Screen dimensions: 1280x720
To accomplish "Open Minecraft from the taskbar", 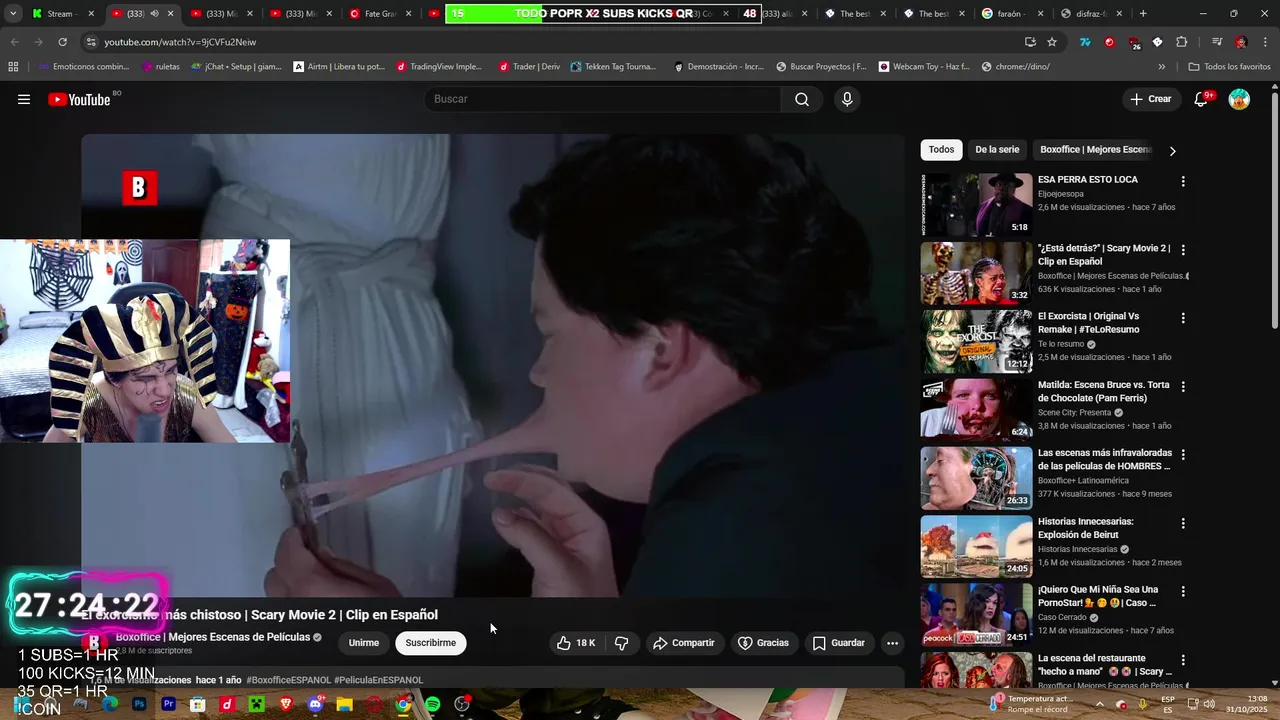I will 256,704.
